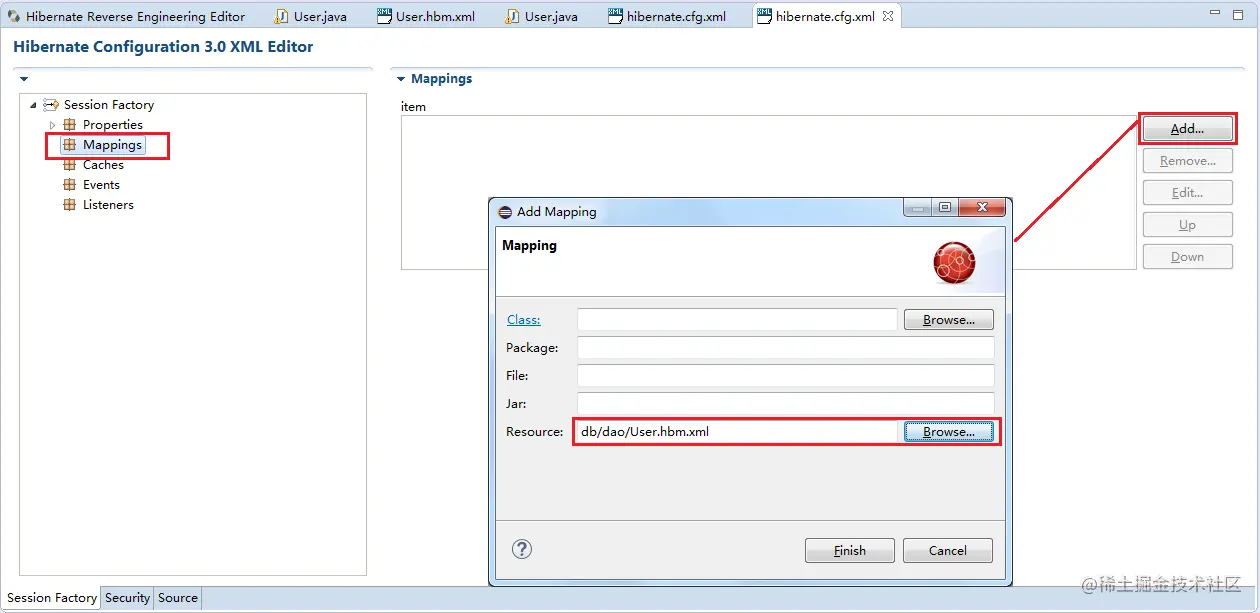Switch to the first User.java tab
Viewport: 1260px width, 613px height.
(x=312, y=16)
